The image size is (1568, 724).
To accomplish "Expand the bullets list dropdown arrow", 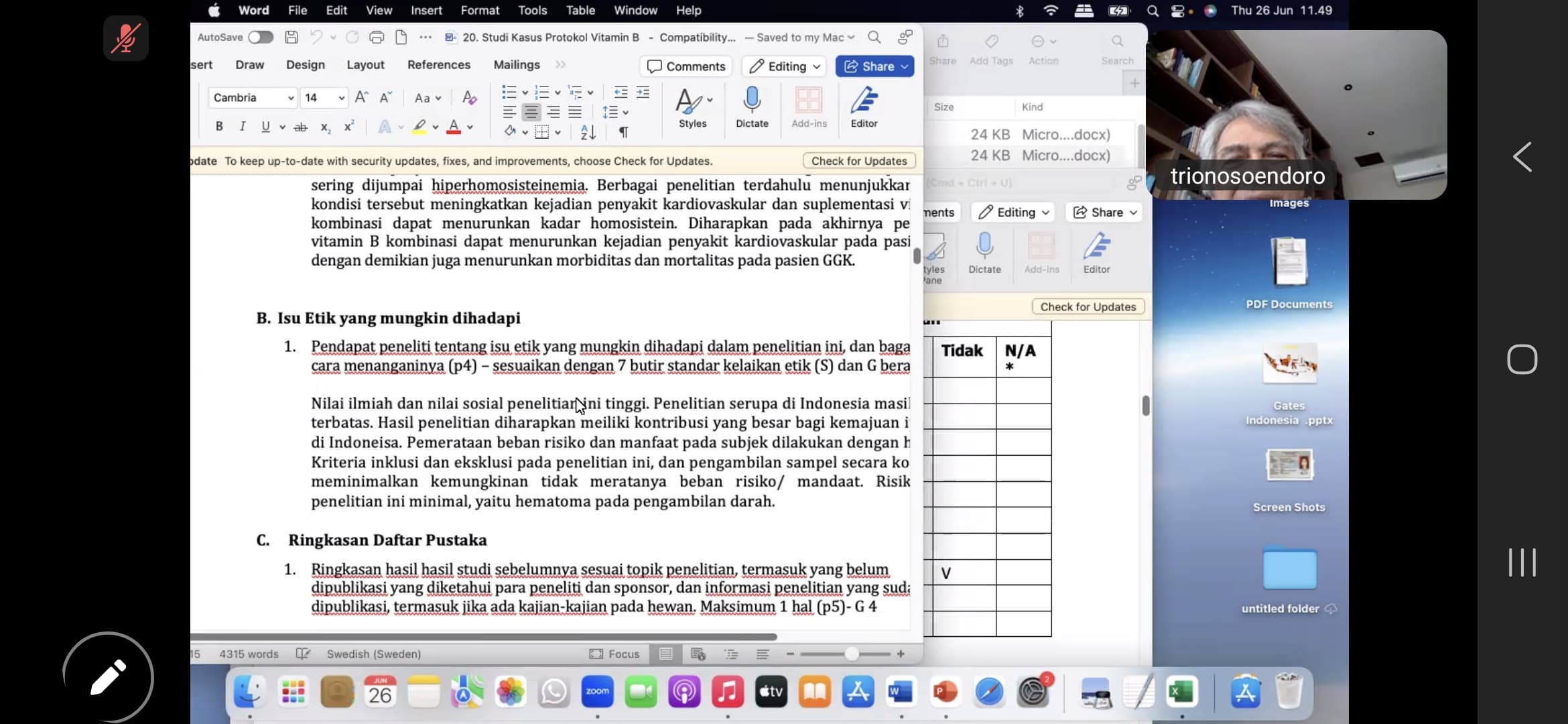I will 525,93.
